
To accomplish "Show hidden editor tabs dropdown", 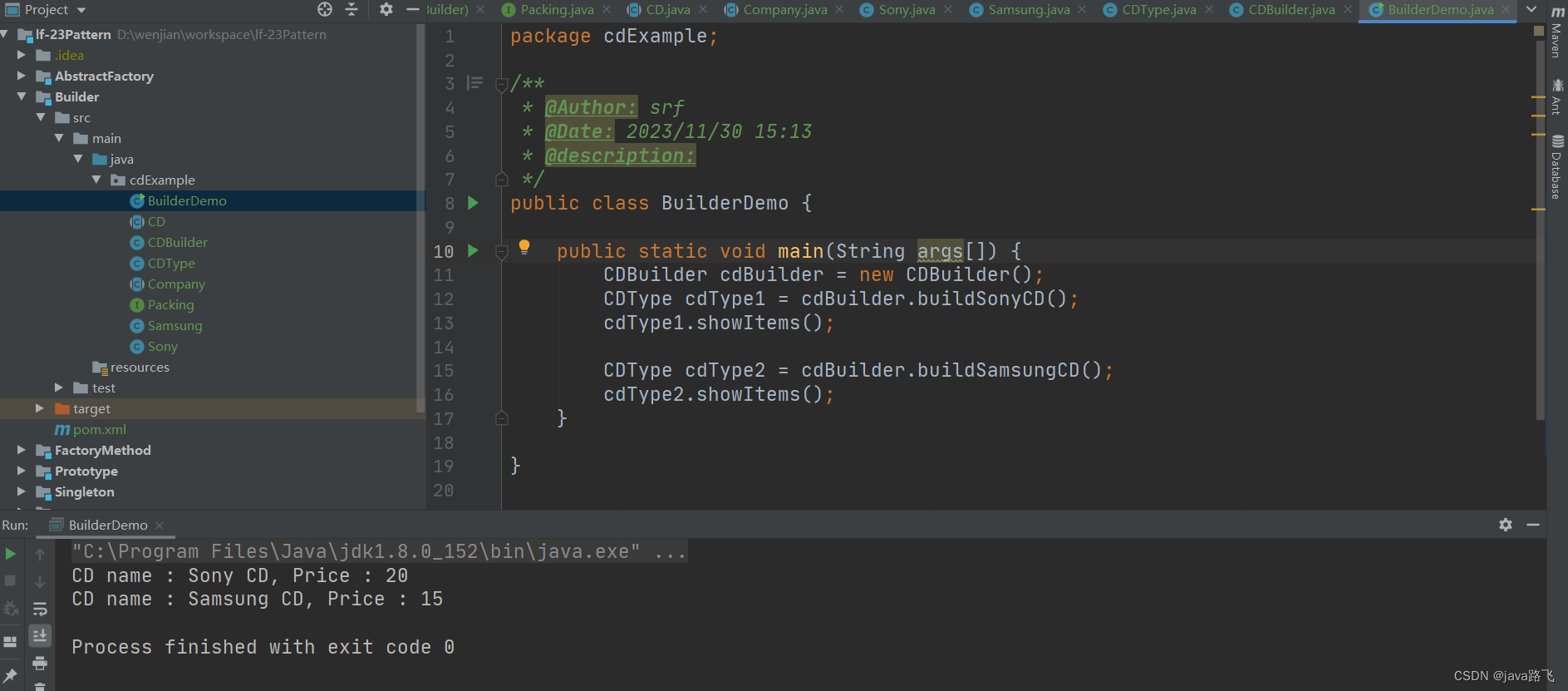I will coord(1531,9).
